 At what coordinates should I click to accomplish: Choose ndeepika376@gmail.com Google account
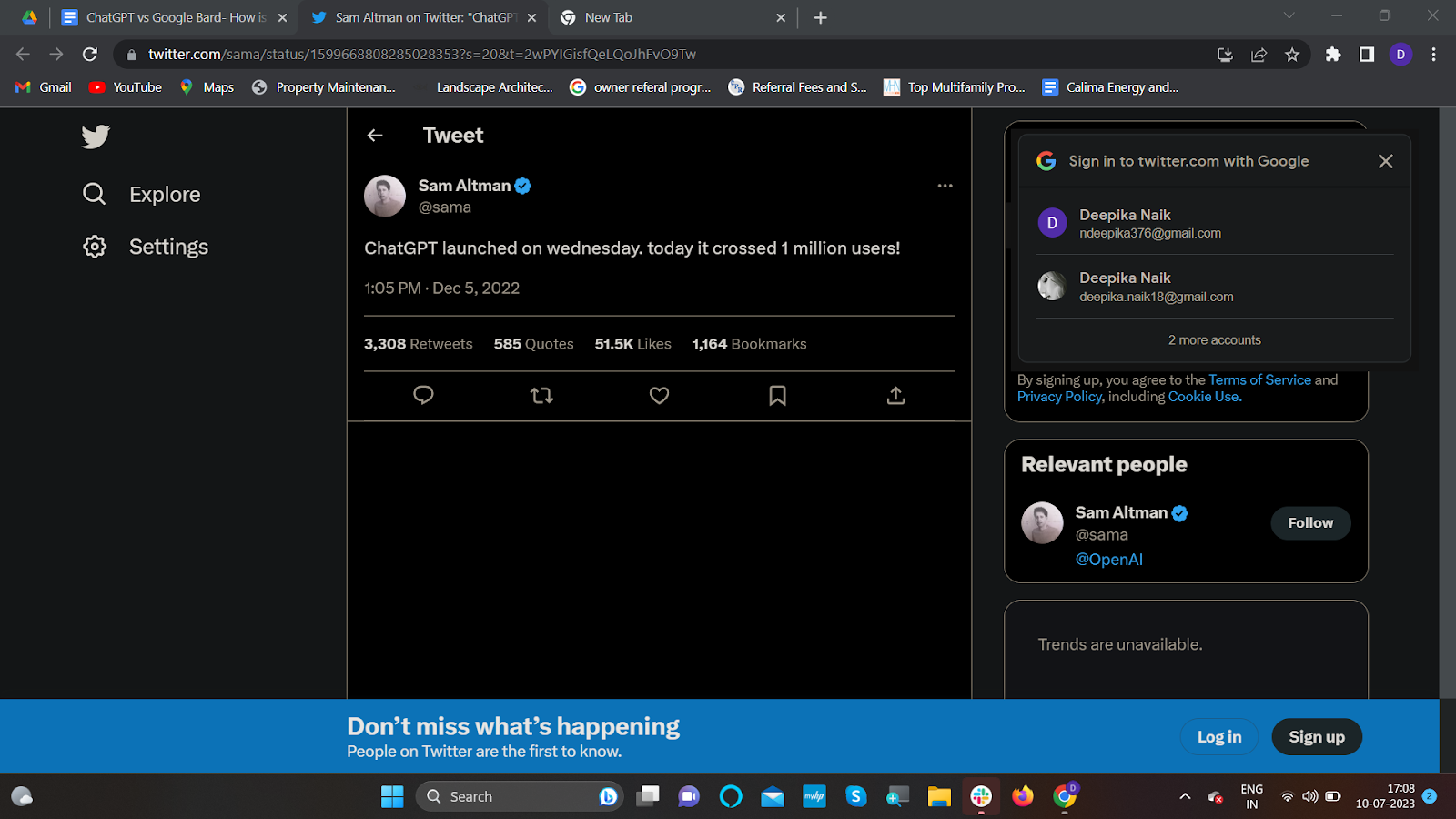[x=1215, y=223]
